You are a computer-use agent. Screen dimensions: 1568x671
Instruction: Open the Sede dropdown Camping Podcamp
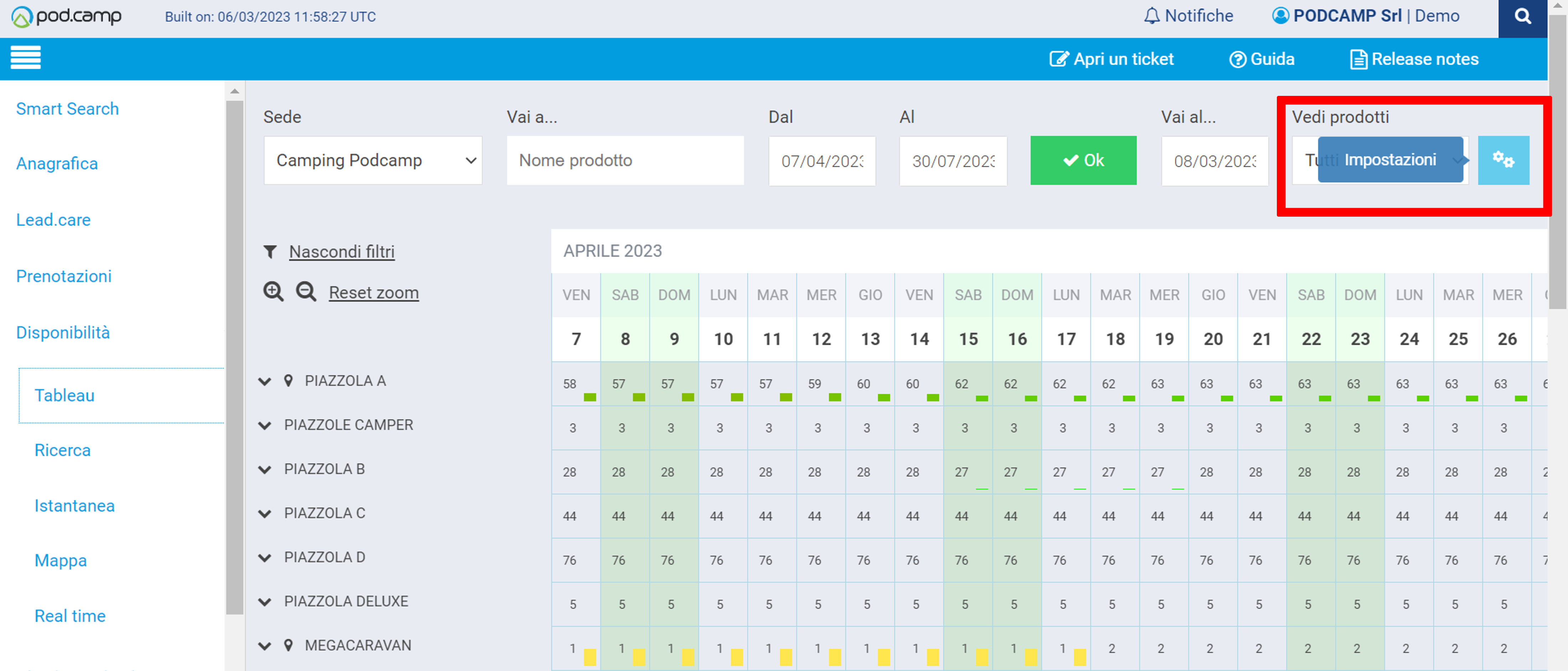(x=372, y=161)
